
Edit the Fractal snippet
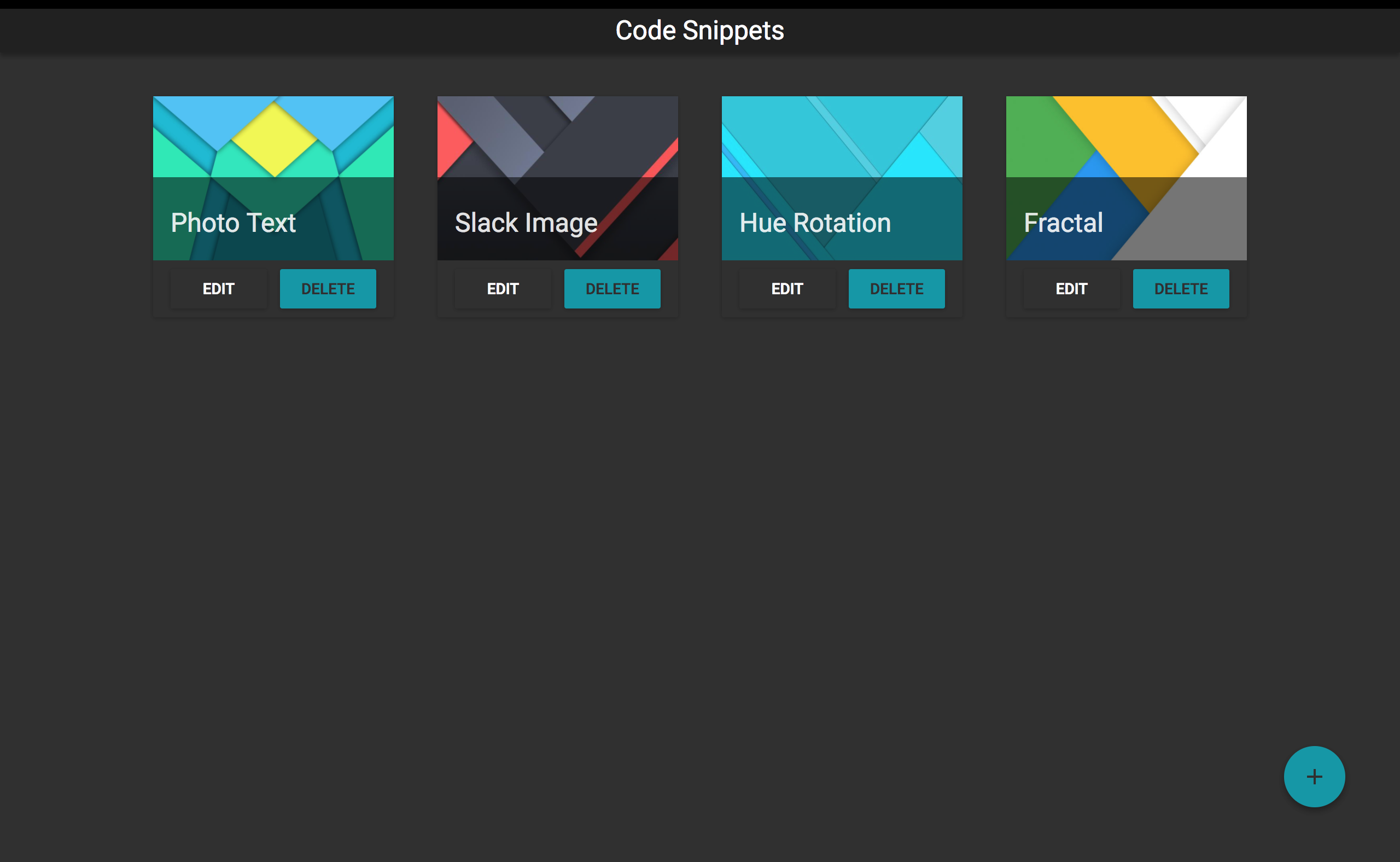(x=1071, y=289)
